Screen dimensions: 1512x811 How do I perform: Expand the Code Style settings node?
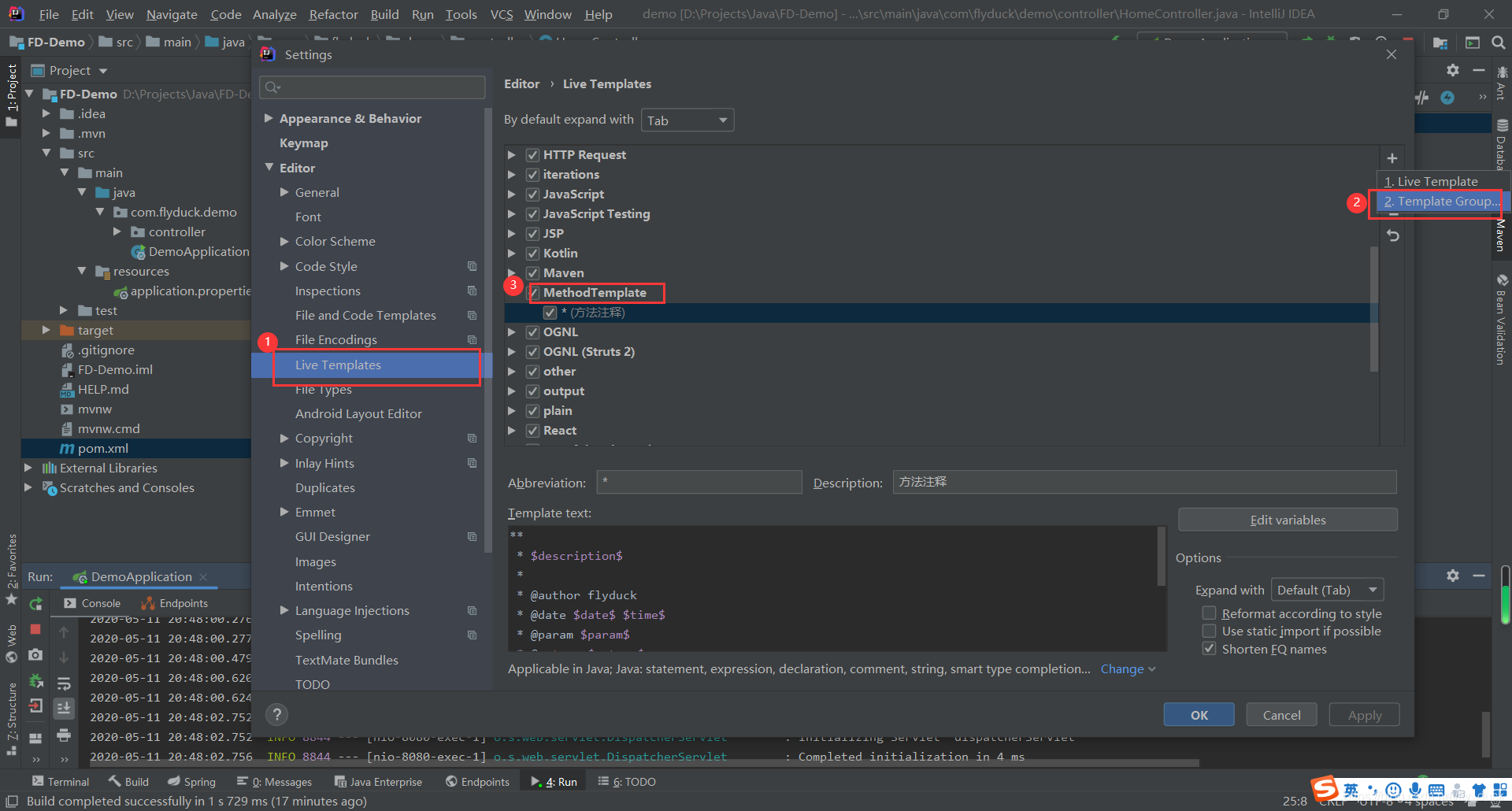(284, 266)
